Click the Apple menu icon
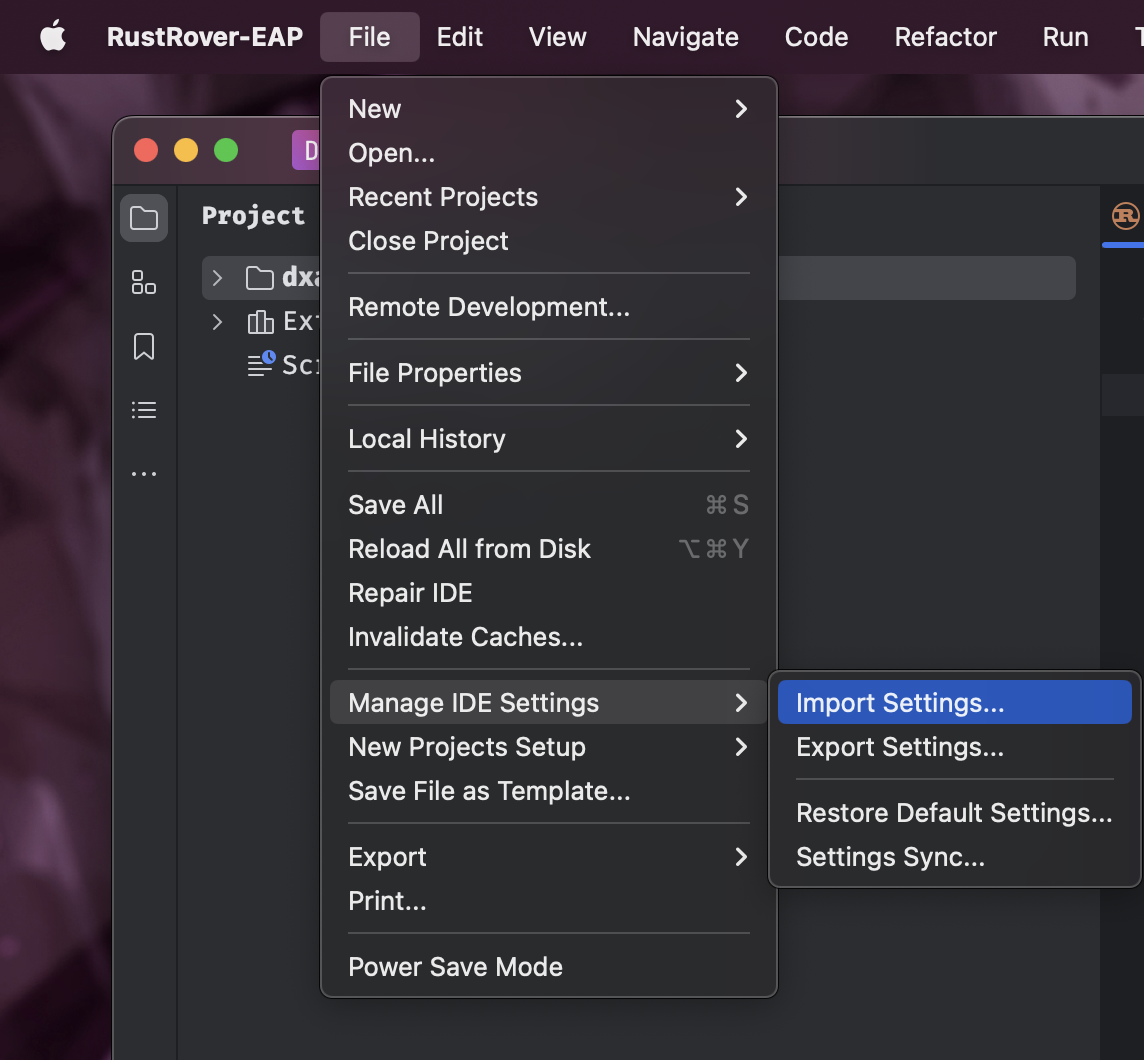The width and height of the screenshot is (1144, 1060). click(52, 37)
